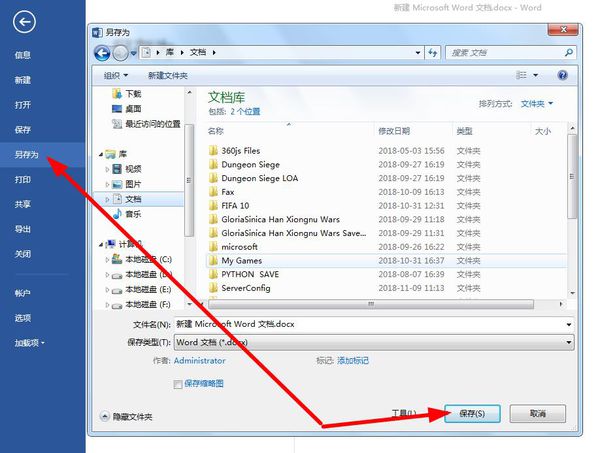600x453 pixels.
Task: Click the change view icon
Action: (522, 75)
